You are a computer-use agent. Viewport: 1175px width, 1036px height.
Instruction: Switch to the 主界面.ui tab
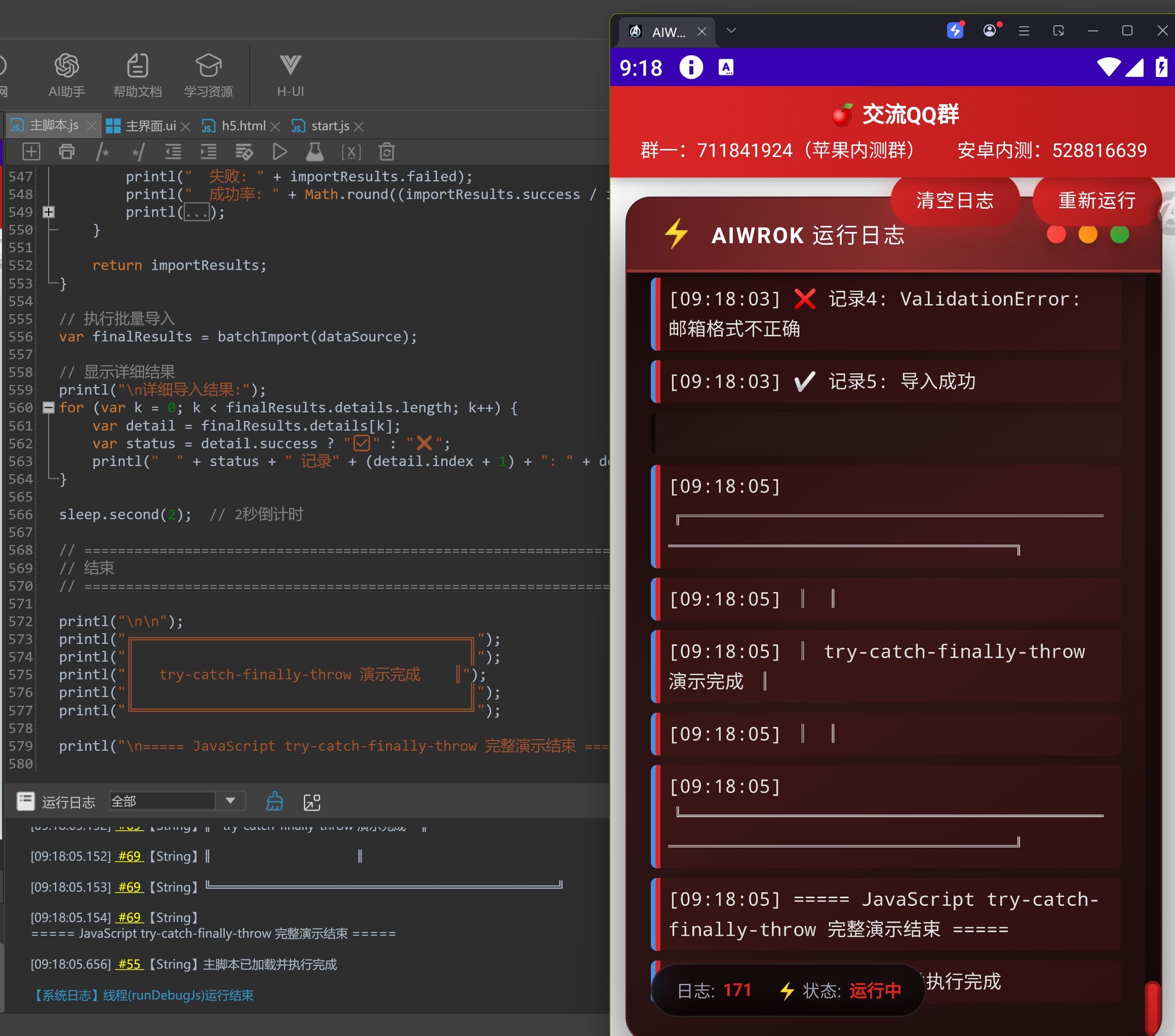tap(150, 126)
